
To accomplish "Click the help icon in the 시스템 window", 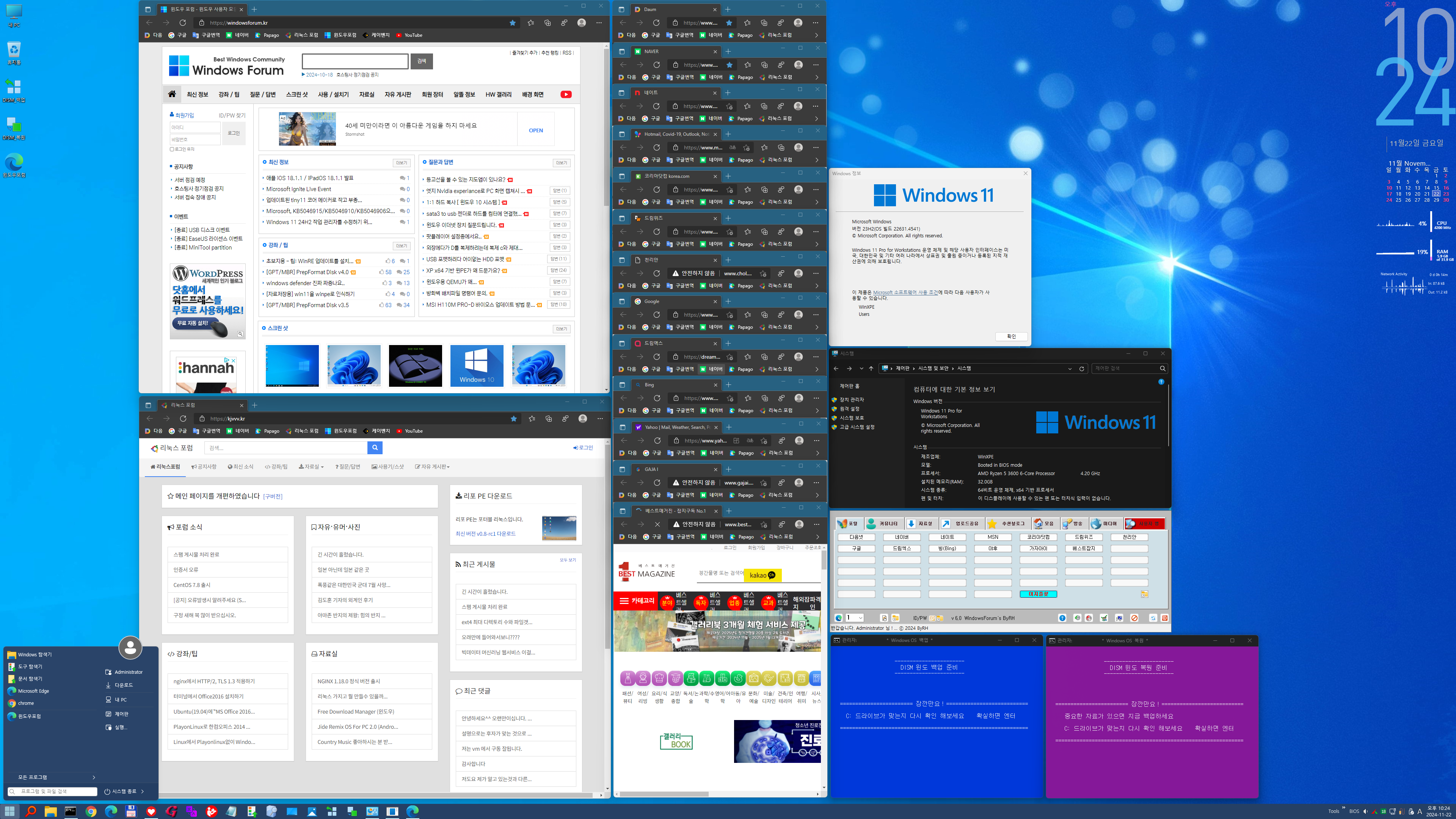I will coord(1161,382).
